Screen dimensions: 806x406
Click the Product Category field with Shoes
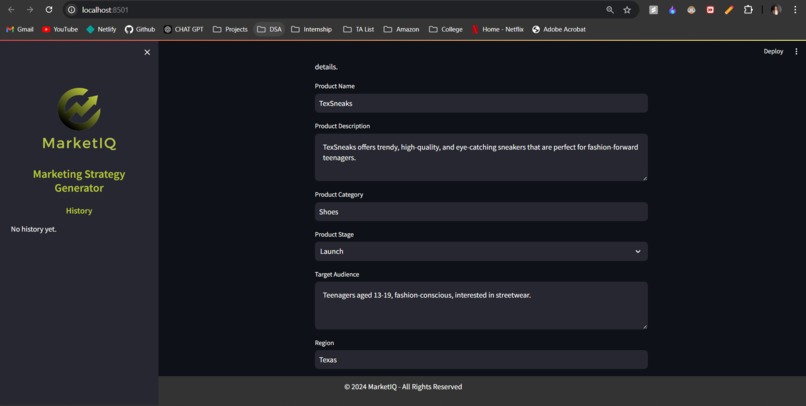point(481,212)
